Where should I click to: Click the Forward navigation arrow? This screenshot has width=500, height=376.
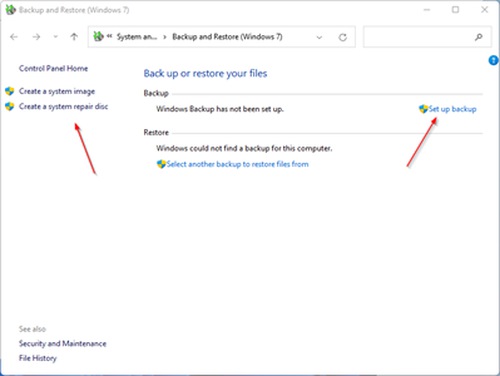click(x=36, y=37)
